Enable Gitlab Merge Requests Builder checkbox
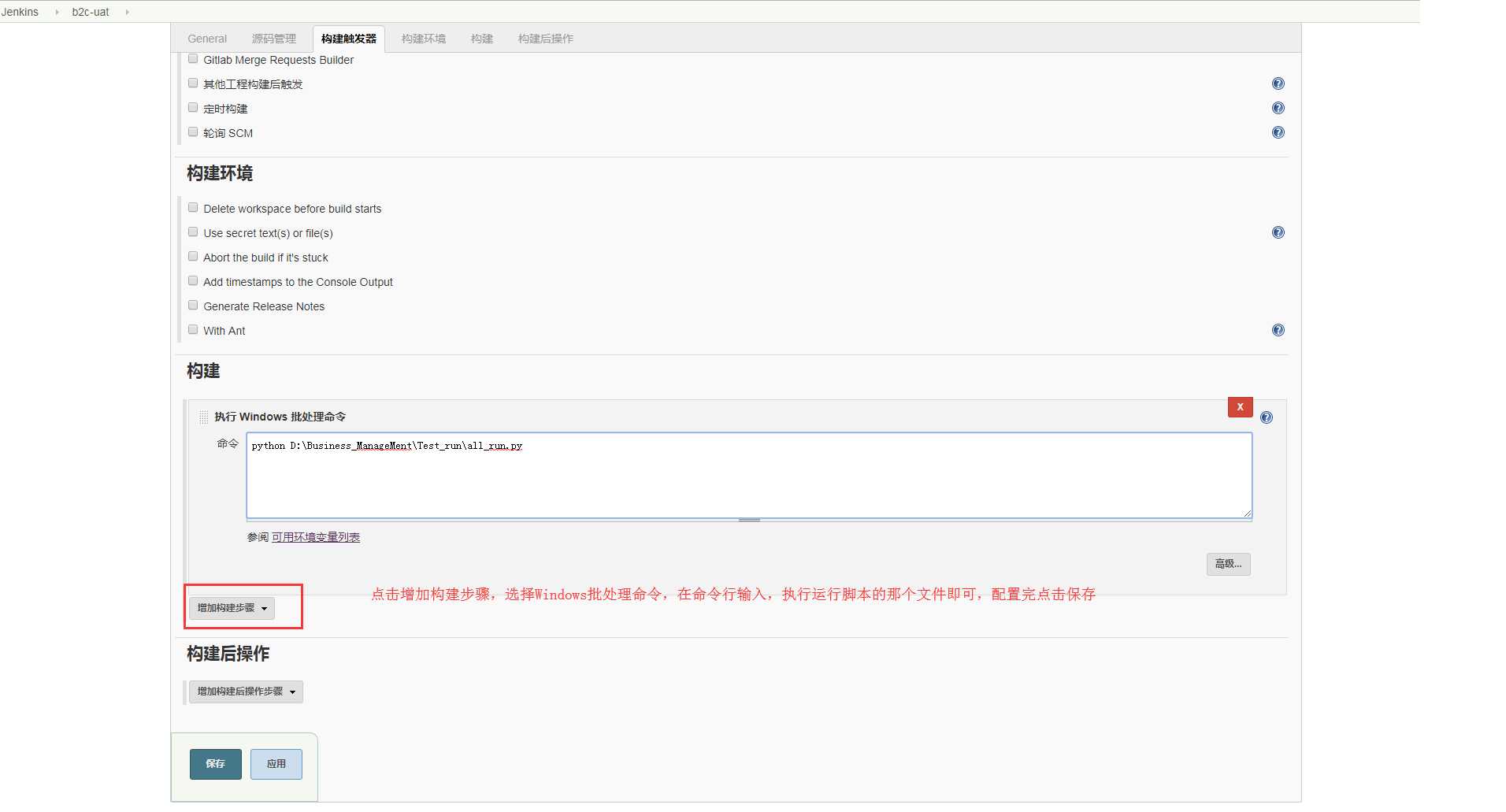Image resolution: width=1506 pixels, height=812 pixels. click(193, 59)
